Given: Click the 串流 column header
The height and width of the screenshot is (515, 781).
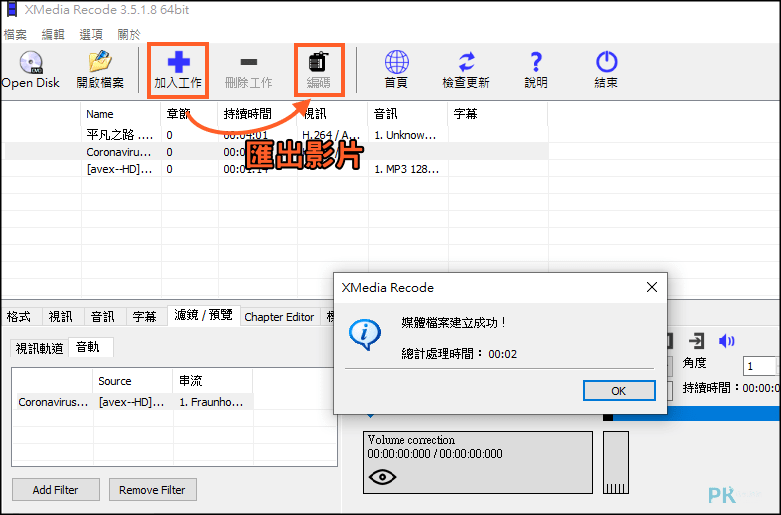Looking at the screenshot, I should pyautogui.click(x=212, y=381).
